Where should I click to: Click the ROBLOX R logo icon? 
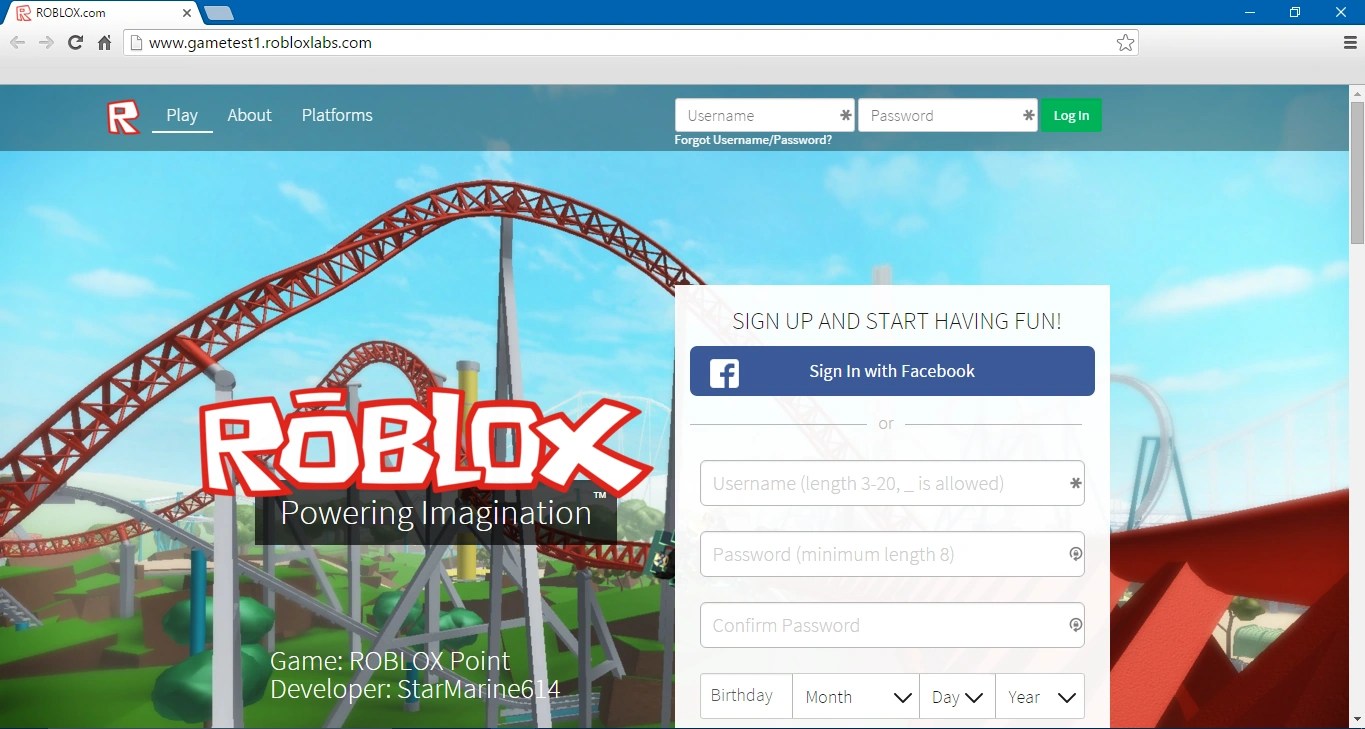pyautogui.click(x=123, y=116)
